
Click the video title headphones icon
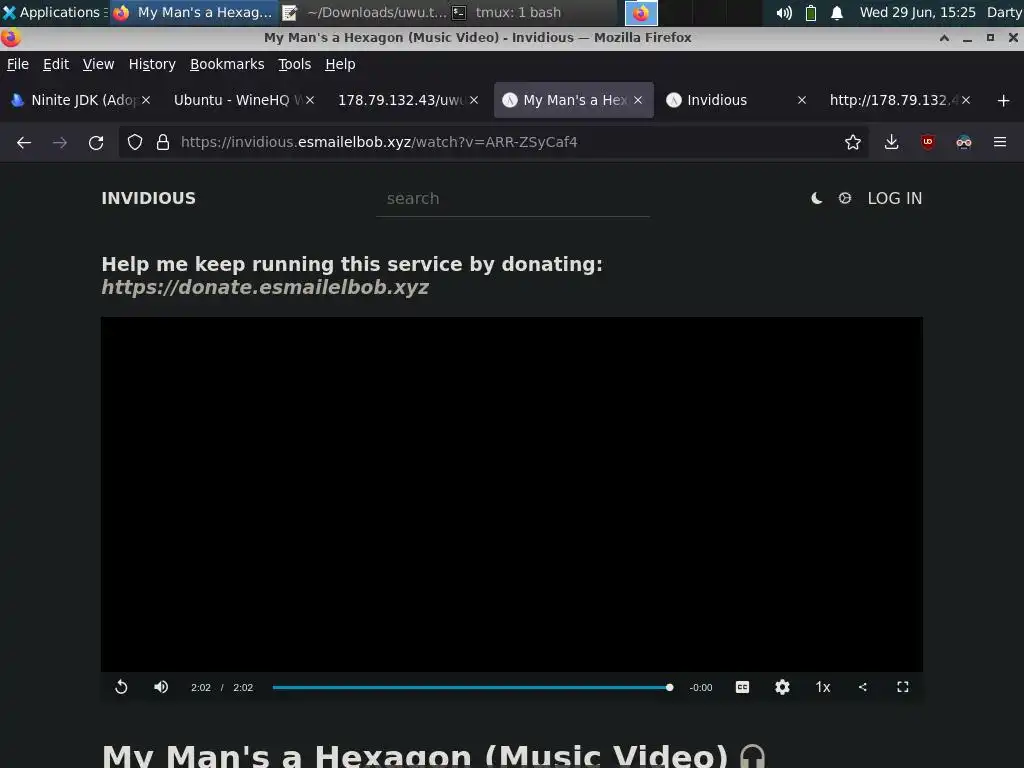[752, 757]
